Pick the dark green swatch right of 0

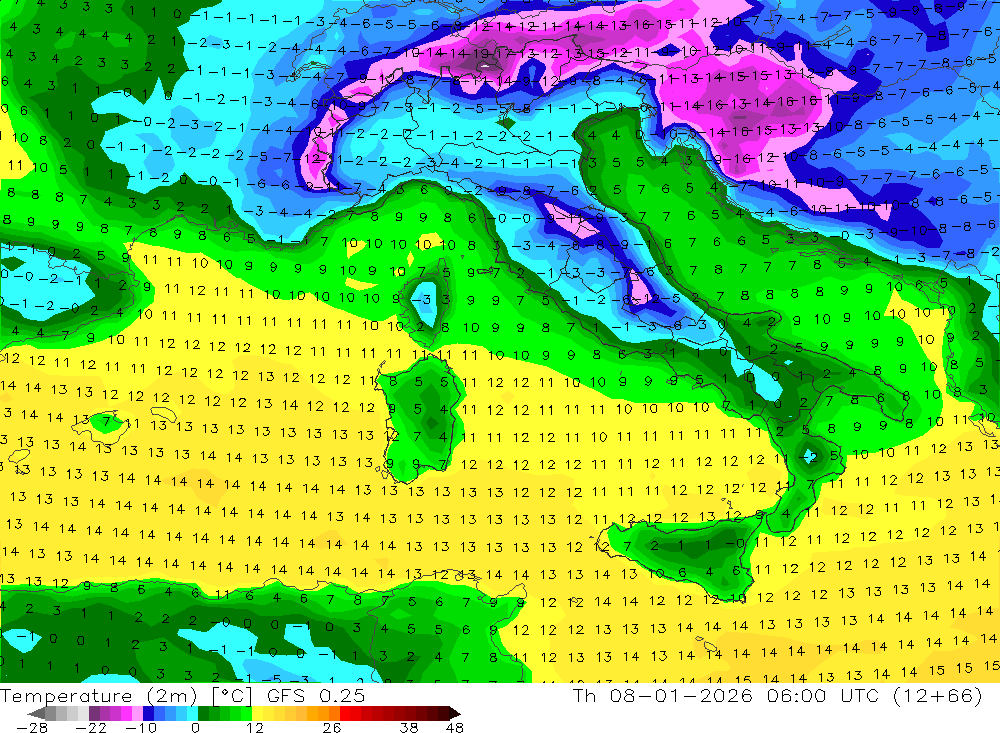pyautogui.click(x=203, y=713)
